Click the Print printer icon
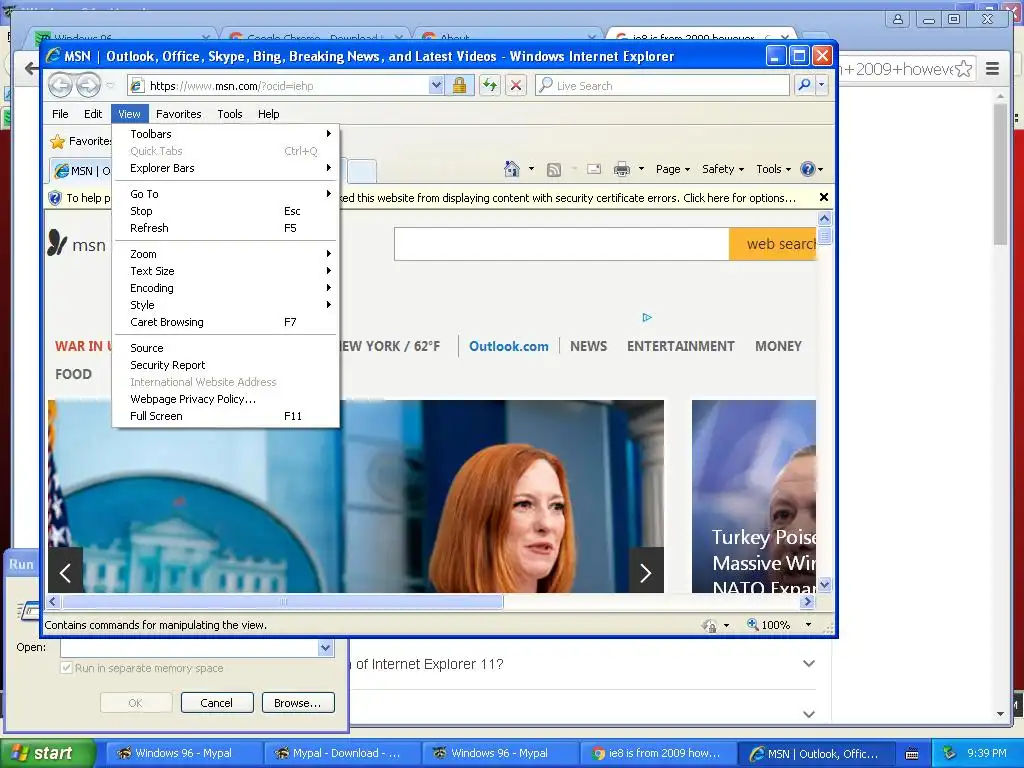This screenshot has width=1024, height=768. point(622,170)
